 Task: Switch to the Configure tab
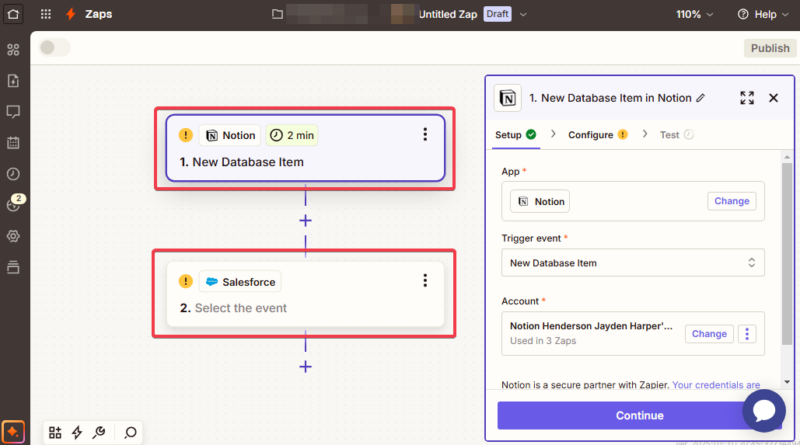[597, 135]
